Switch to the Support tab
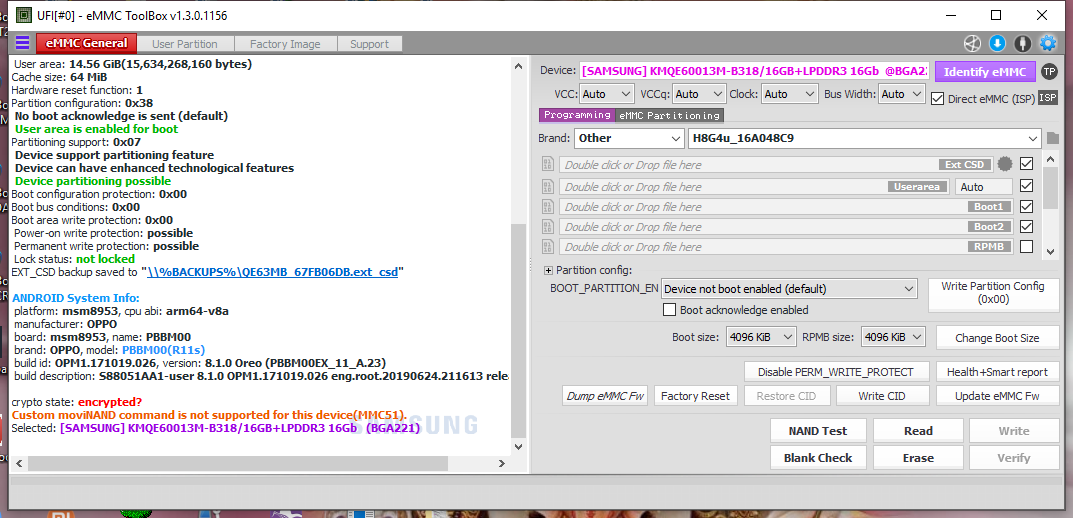1073x518 pixels. [x=370, y=44]
